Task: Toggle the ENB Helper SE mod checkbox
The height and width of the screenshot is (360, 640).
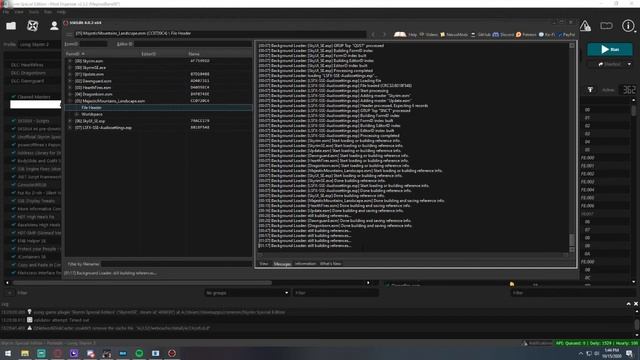Action: point(13,241)
